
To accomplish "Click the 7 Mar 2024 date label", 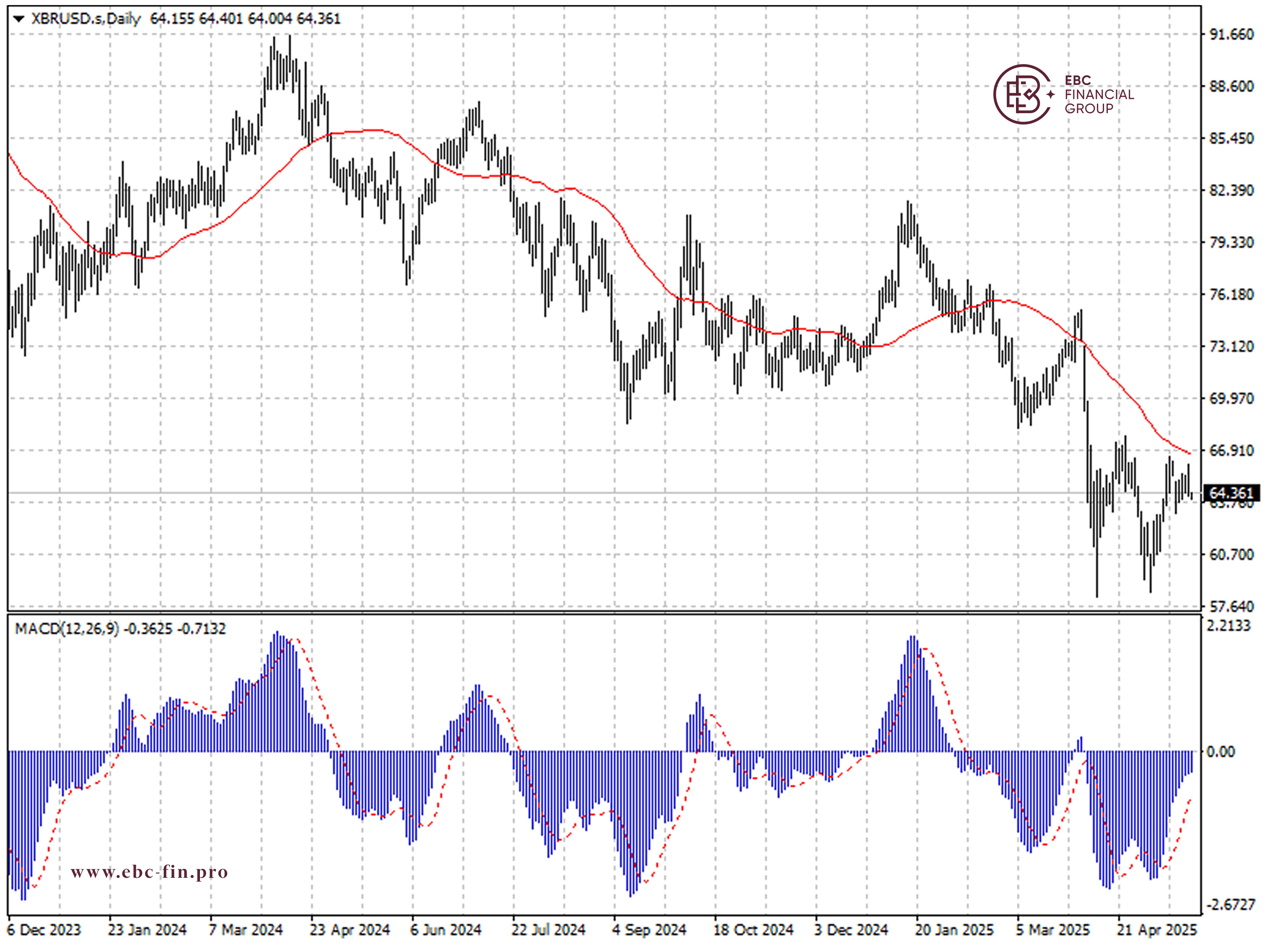I will (246, 930).
